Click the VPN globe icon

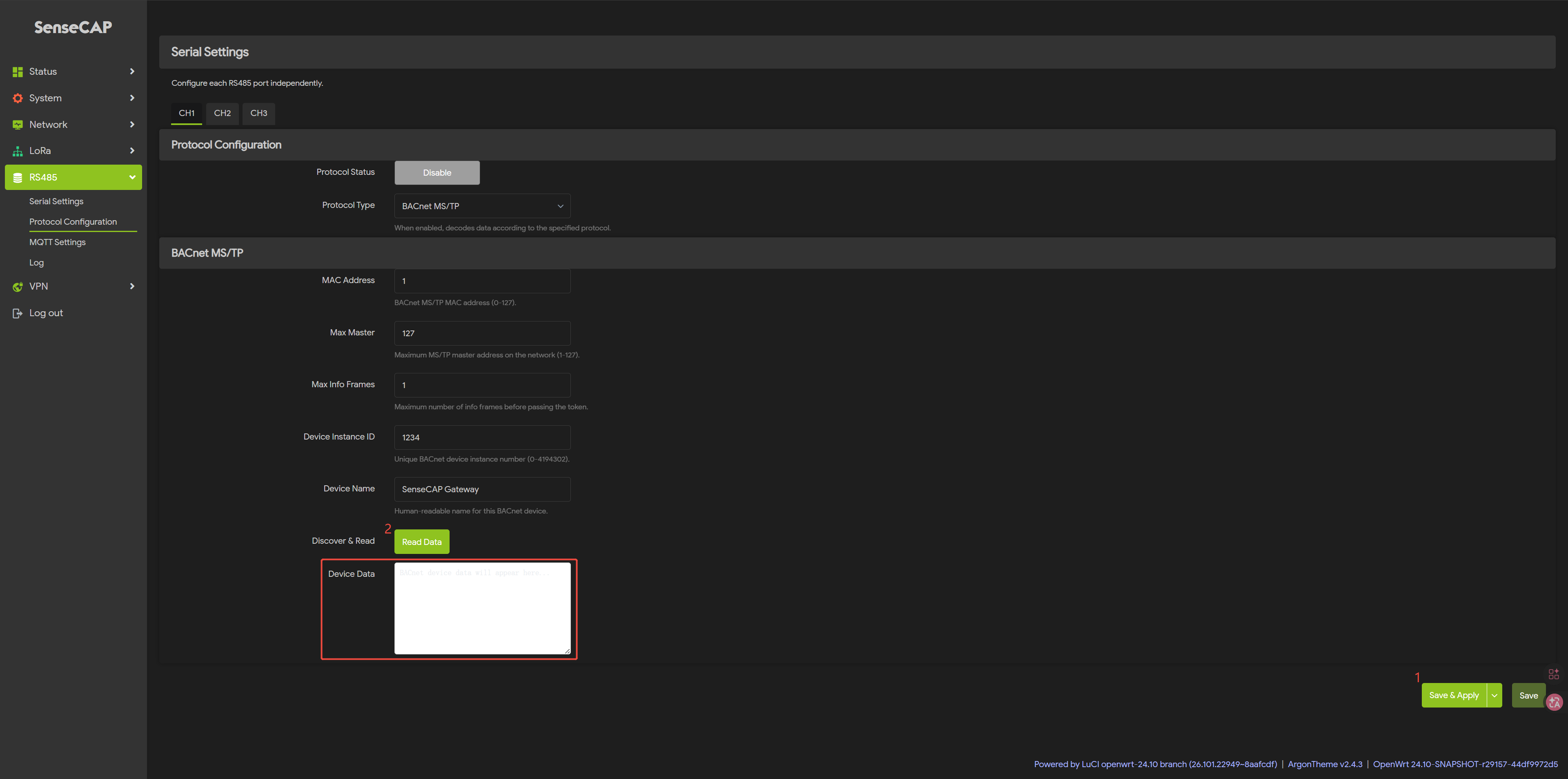tap(18, 287)
